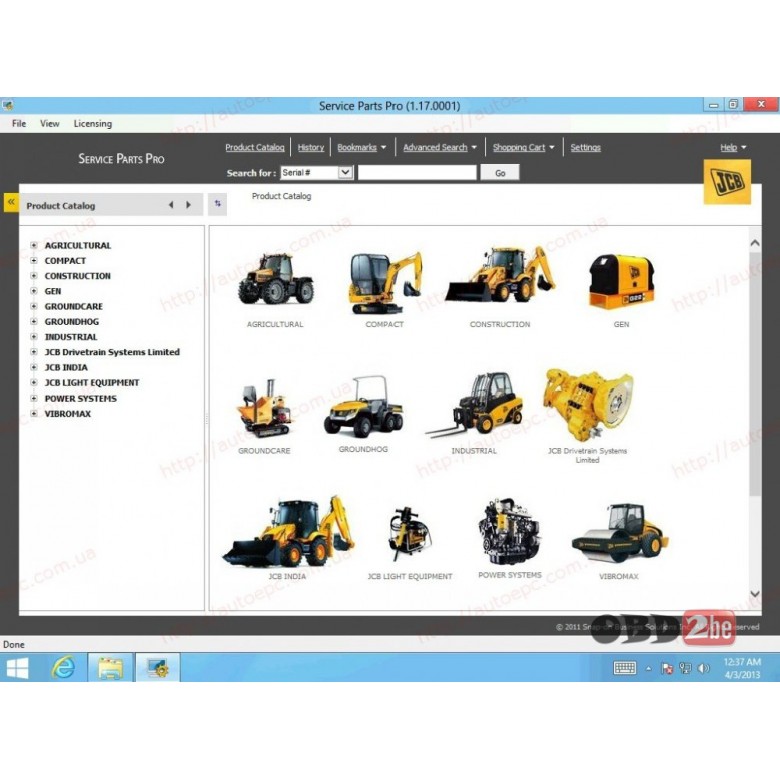This screenshot has width=780, height=780.
Task: Expand the AGRICULTURAL tree node
Action: [x=34, y=245]
